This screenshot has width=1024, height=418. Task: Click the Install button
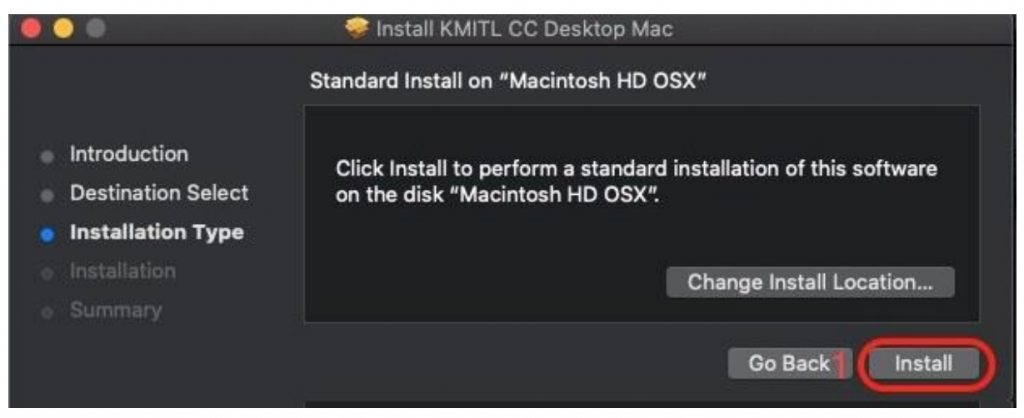point(922,363)
